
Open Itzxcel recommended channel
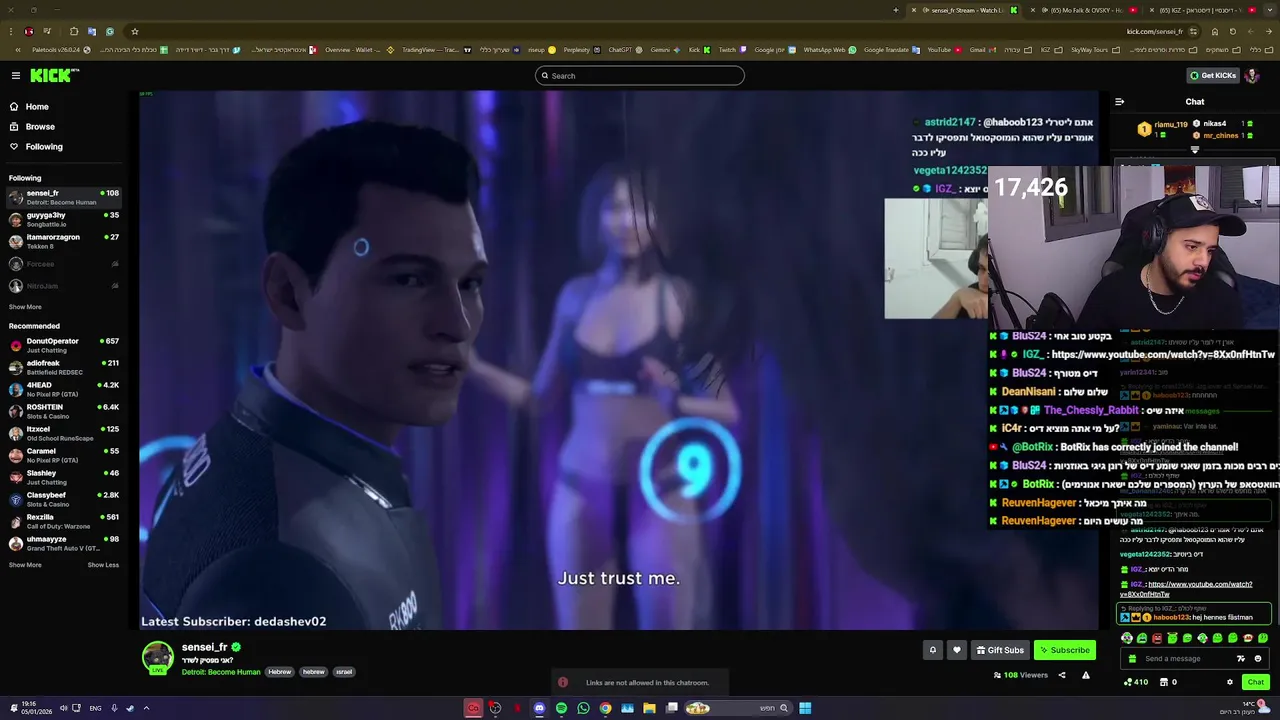tap(65, 433)
